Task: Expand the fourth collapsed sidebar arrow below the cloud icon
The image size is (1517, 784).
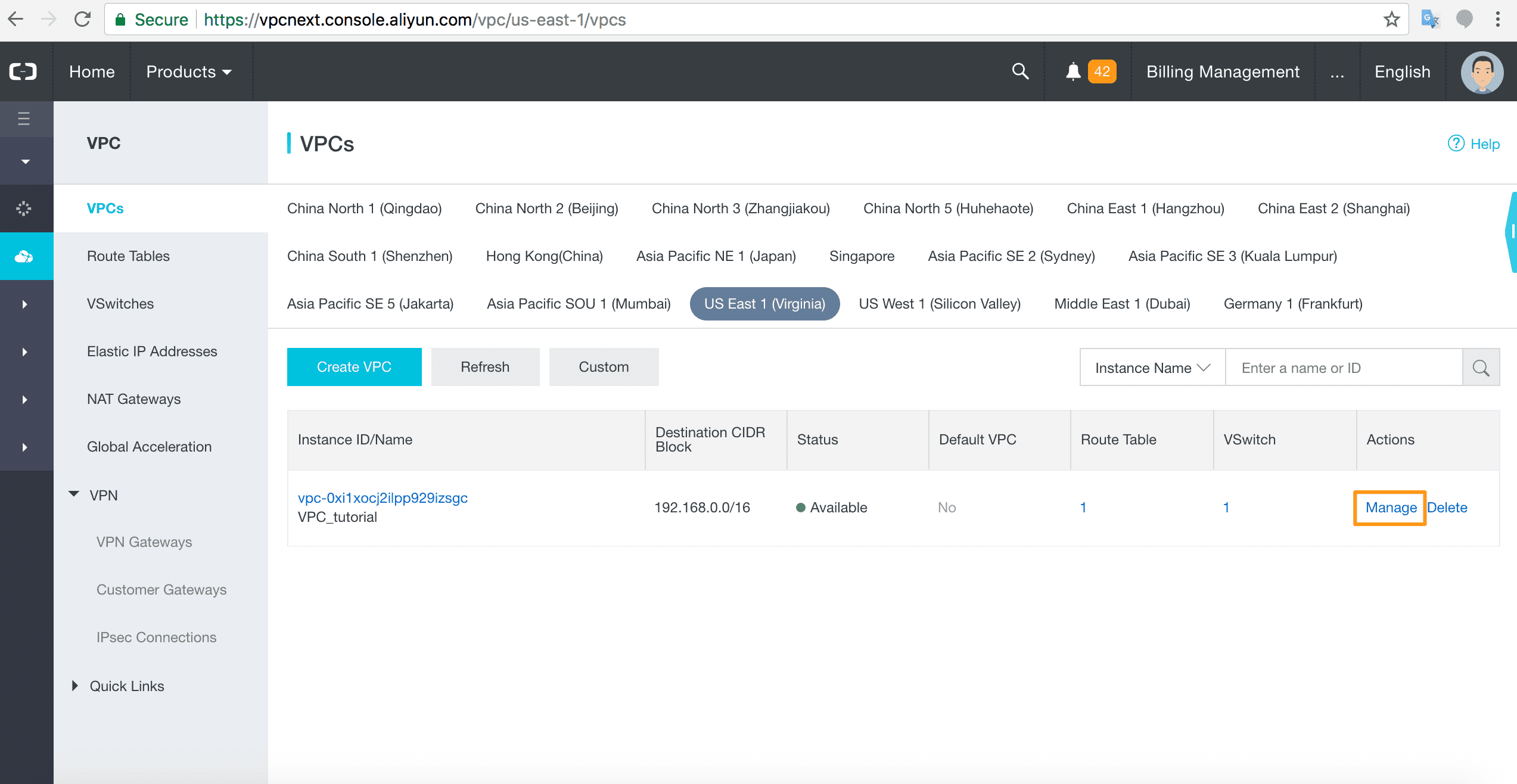Action: click(x=24, y=447)
